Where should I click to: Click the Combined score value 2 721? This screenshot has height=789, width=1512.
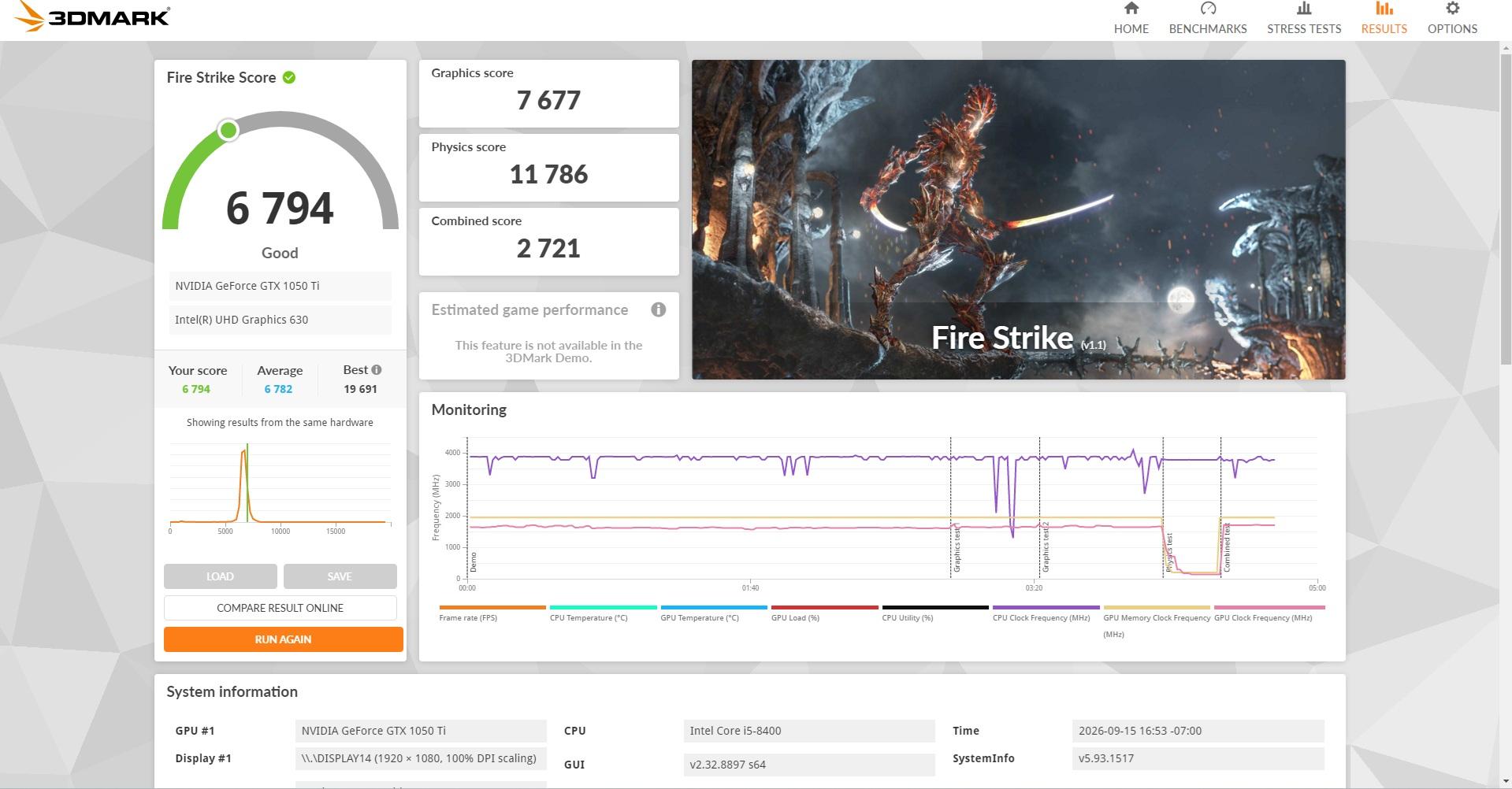[x=548, y=249]
